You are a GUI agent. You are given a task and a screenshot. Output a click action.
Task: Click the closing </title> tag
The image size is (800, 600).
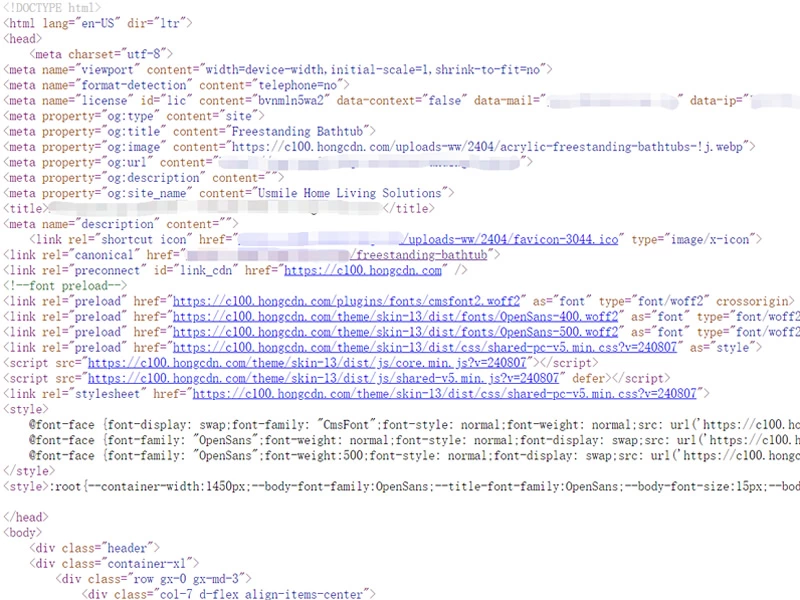408,209
